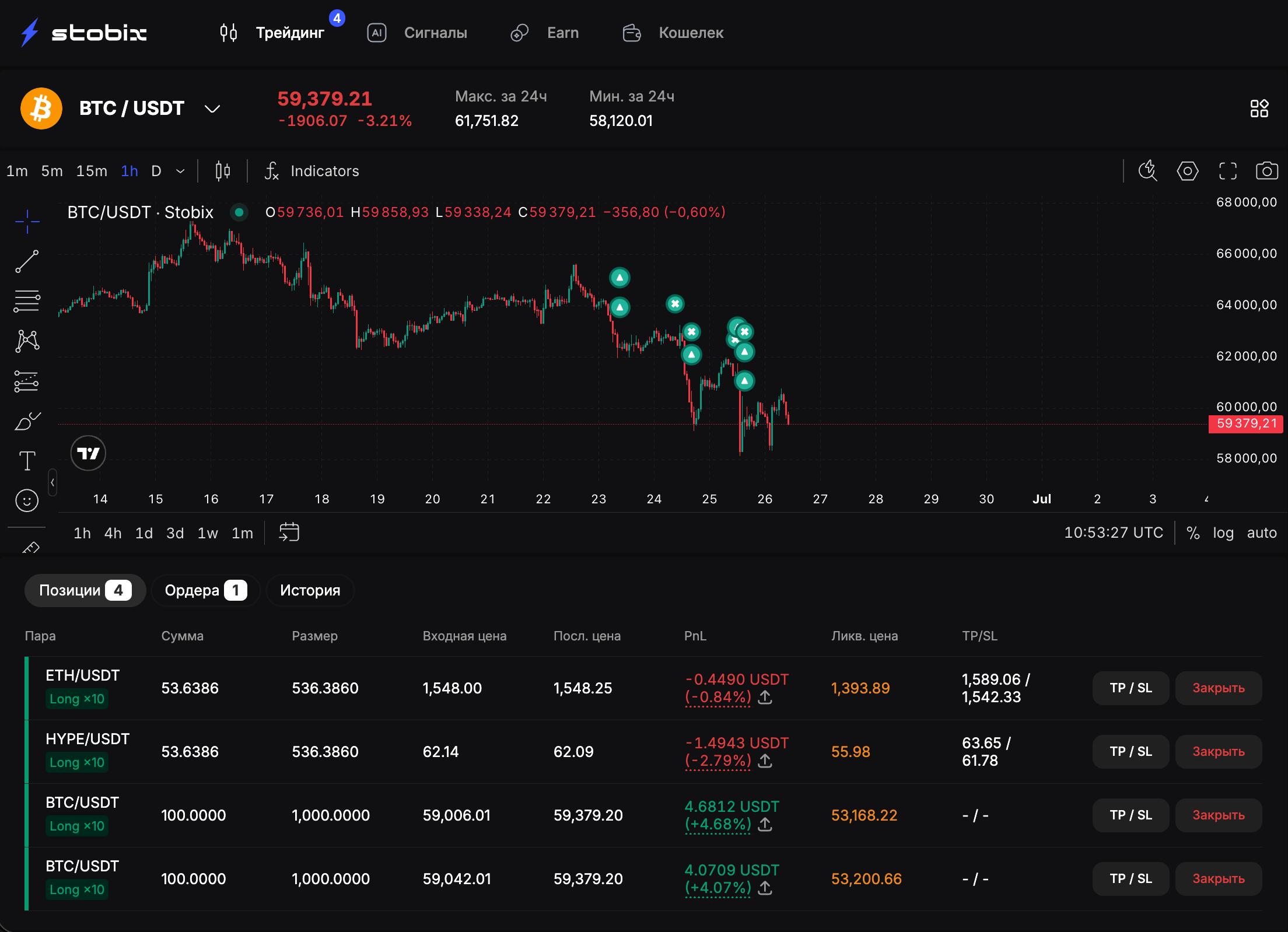Open the go-to-date calendar icon

289,532
